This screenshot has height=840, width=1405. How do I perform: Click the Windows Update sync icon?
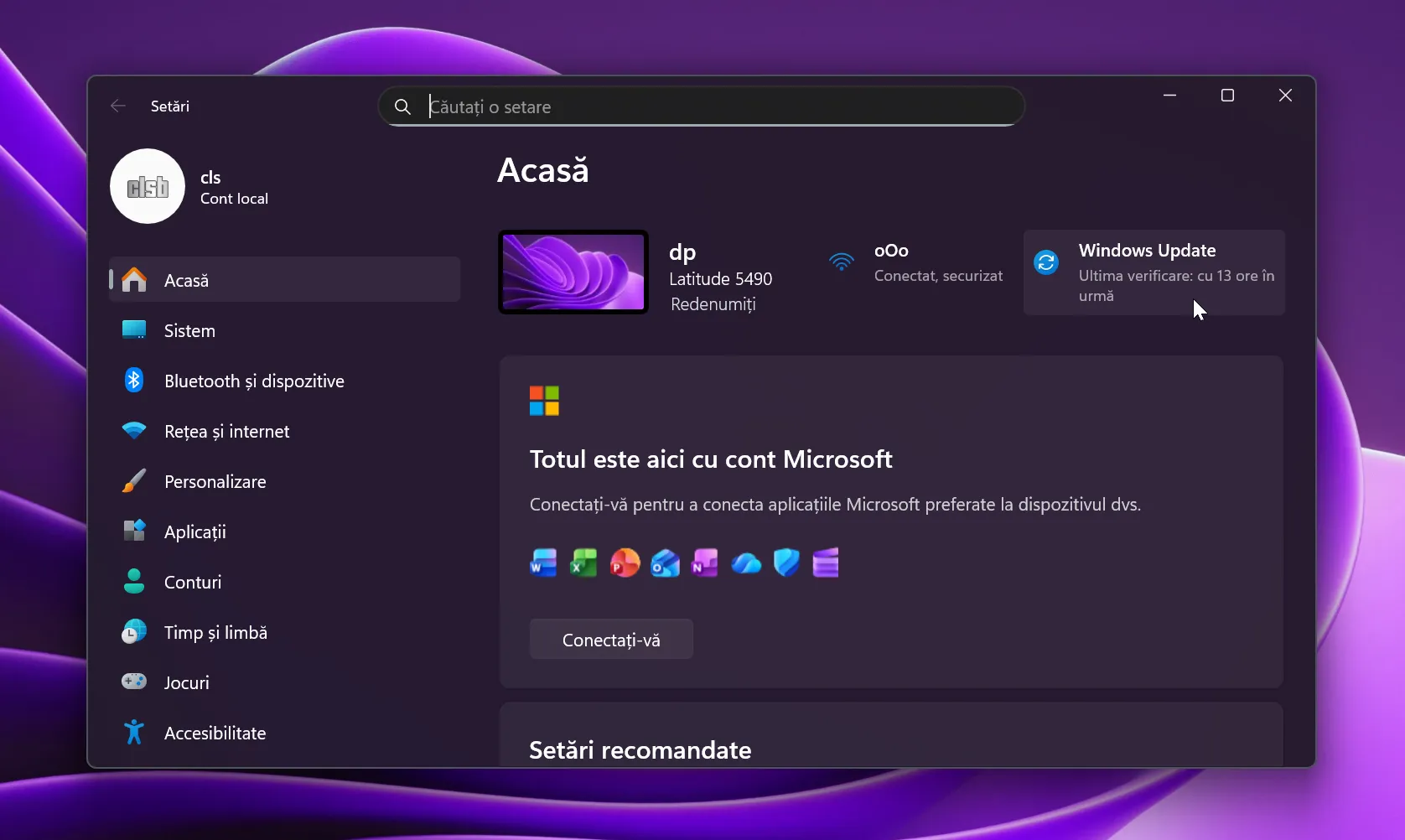pyautogui.click(x=1046, y=263)
